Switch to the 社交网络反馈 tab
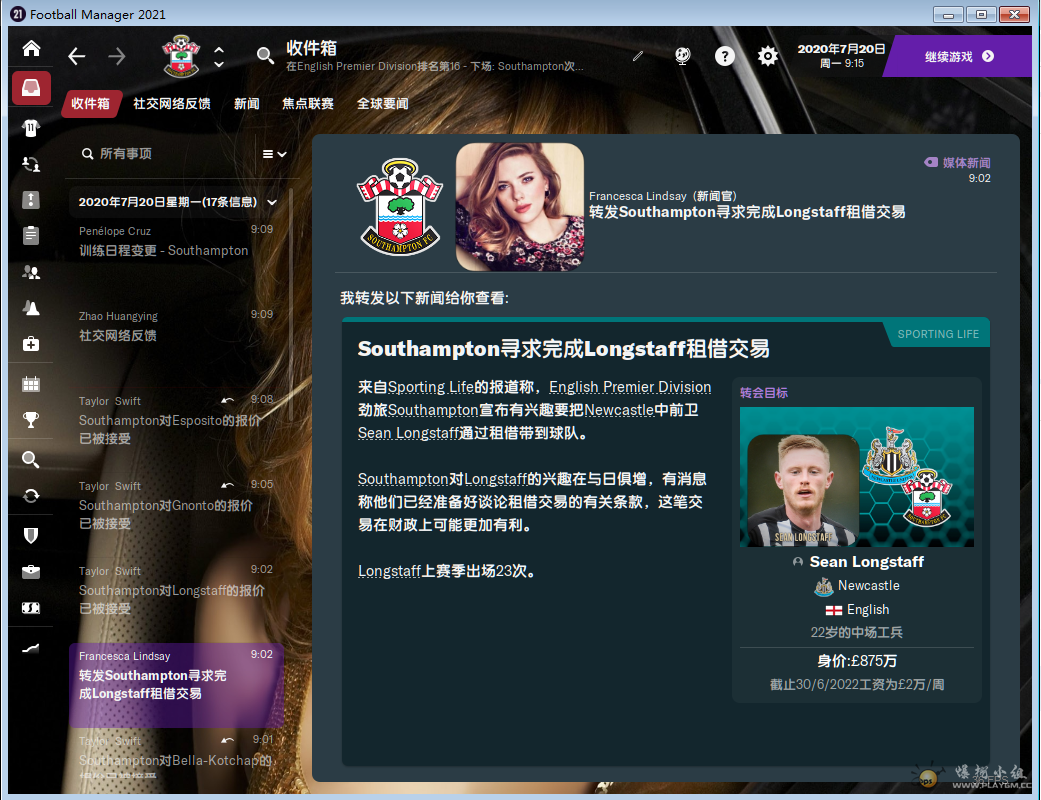Image resolution: width=1041 pixels, height=800 pixels. pyautogui.click(x=172, y=104)
